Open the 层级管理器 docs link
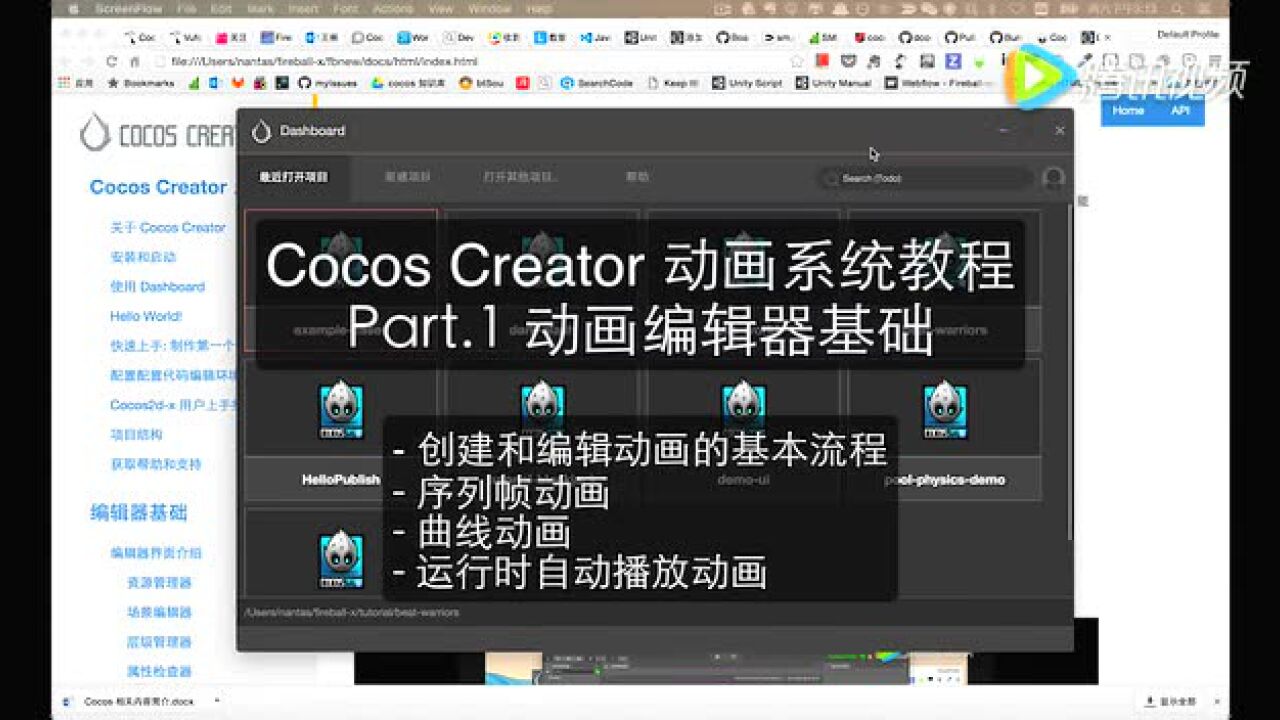 [x=159, y=642]
